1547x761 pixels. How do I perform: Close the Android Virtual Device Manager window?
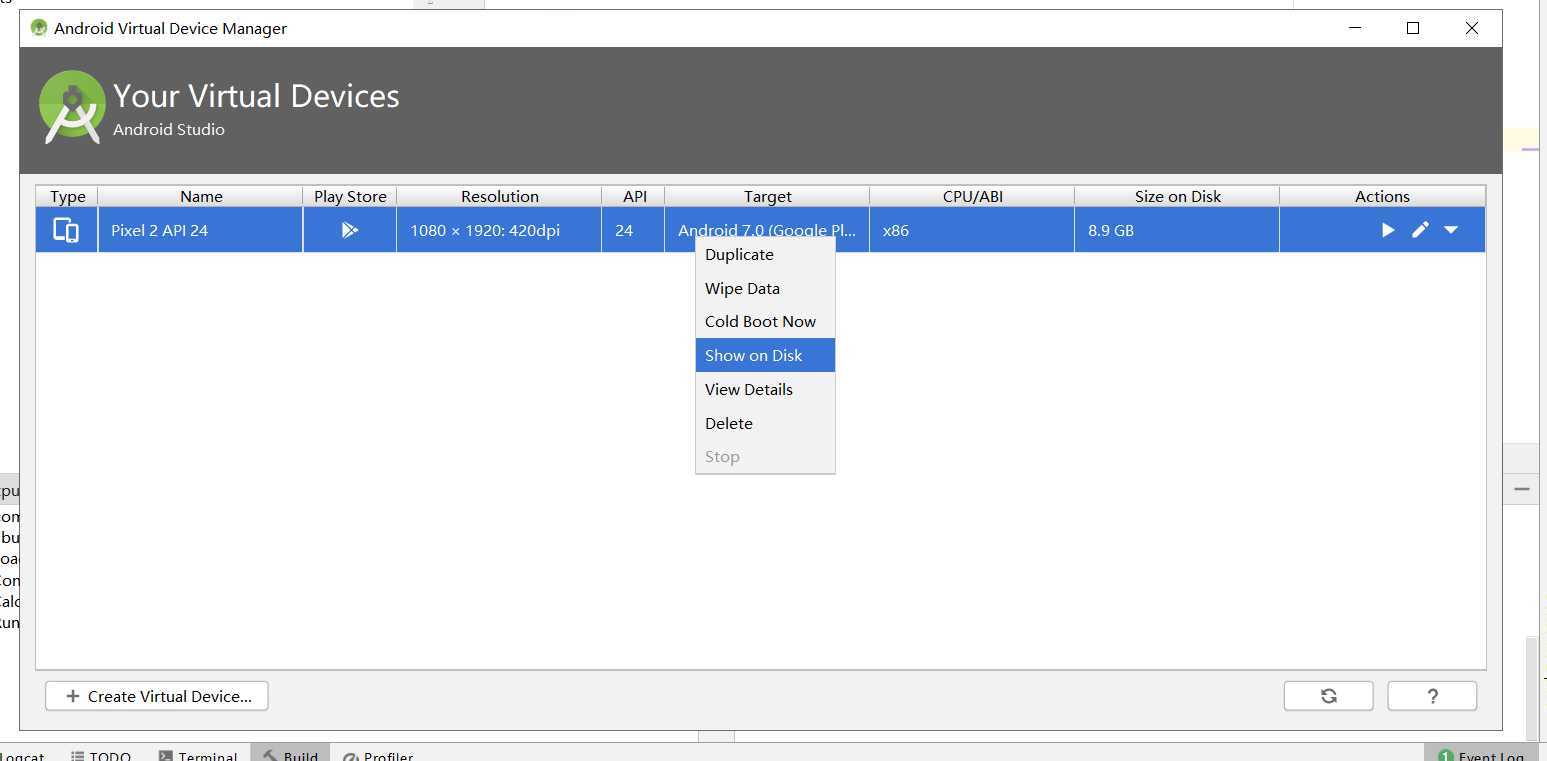pos(1472,28)
